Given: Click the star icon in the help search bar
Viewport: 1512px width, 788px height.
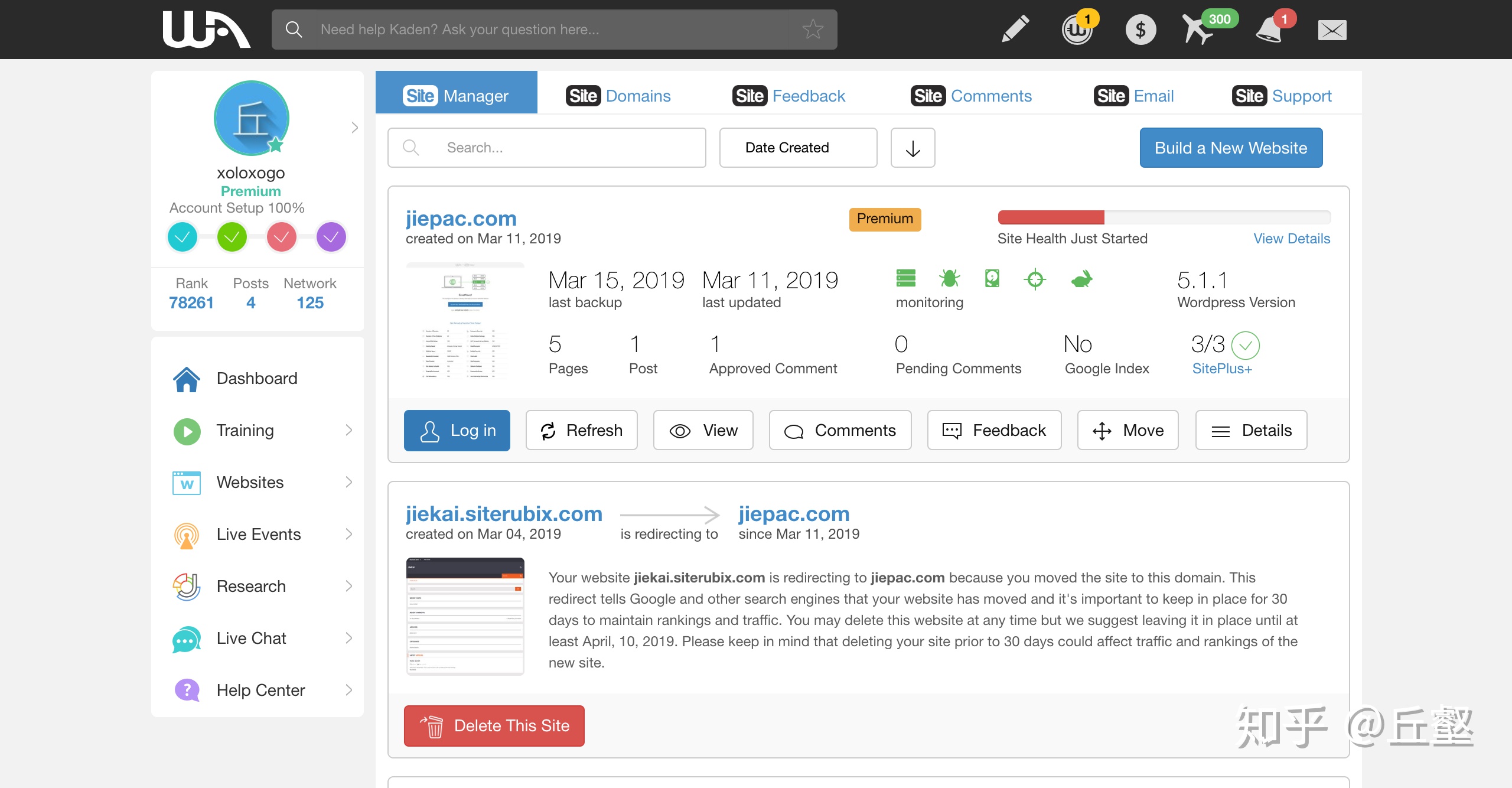Looking at the screenshot, I should coord(813,30).
